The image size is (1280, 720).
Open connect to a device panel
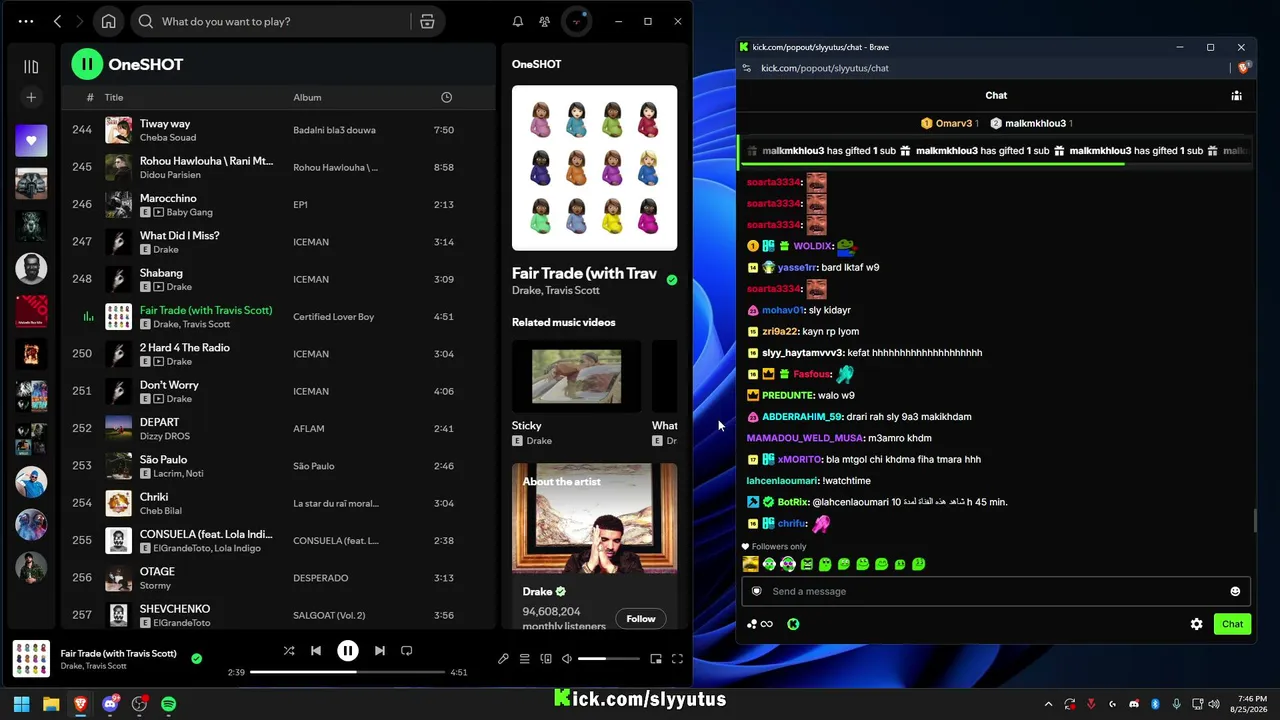[x=546, y=659]
